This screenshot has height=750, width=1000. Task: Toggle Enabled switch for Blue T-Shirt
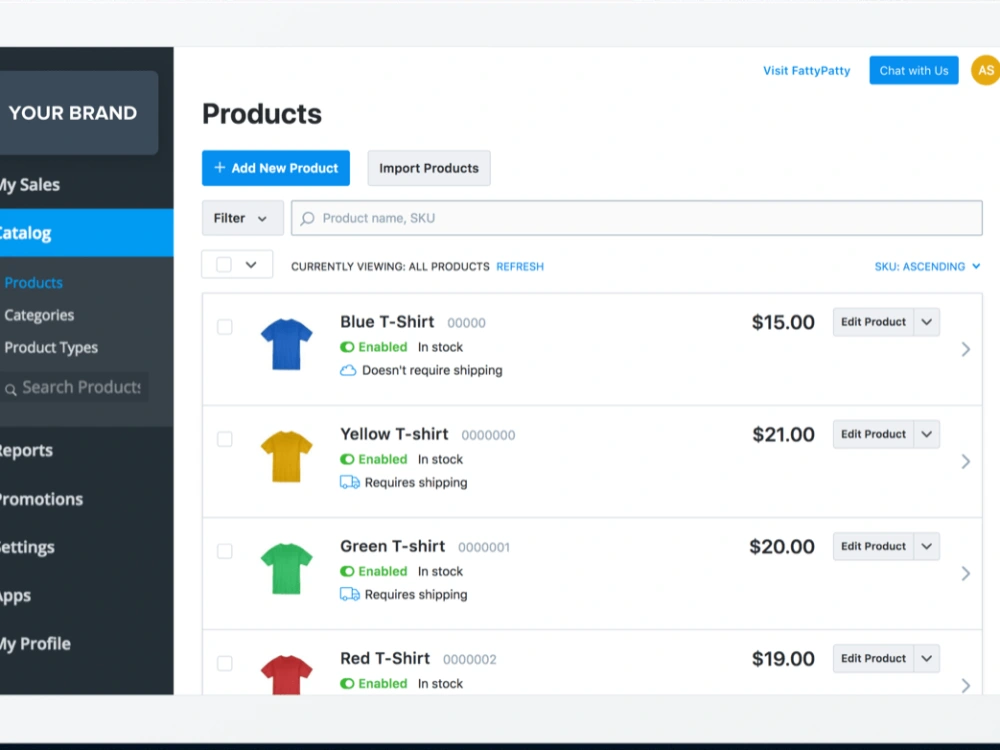[x=347, y=347]
